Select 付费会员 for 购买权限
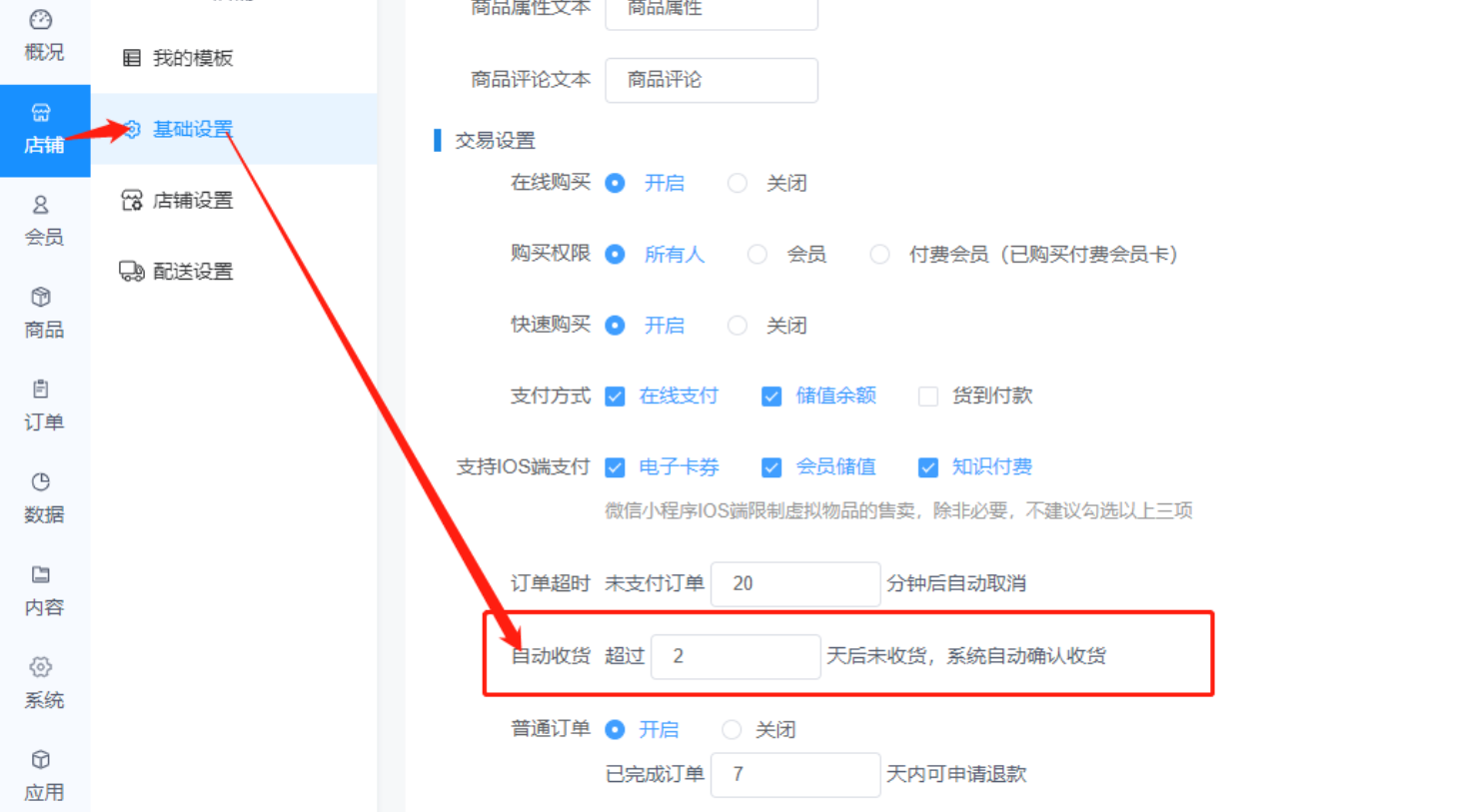 (x=879, y=255)
